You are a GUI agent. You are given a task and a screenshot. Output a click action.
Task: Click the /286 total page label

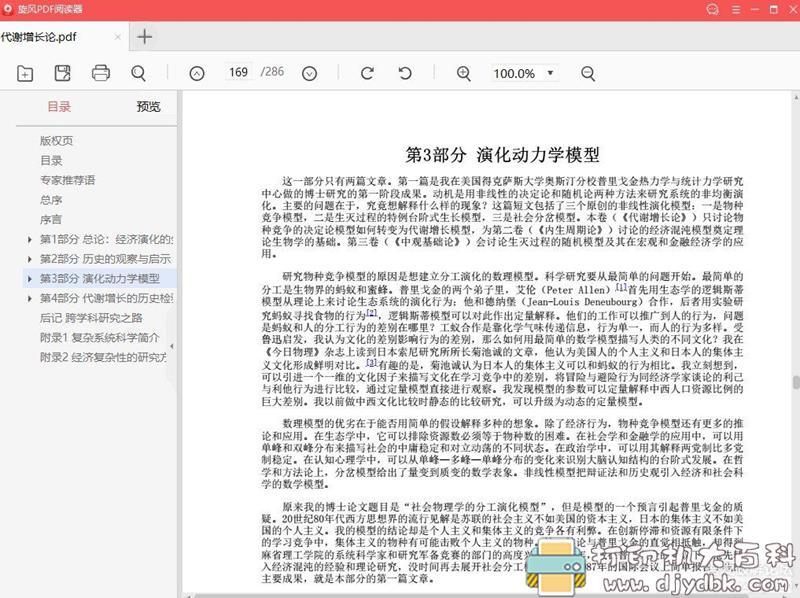coord(272,71)
